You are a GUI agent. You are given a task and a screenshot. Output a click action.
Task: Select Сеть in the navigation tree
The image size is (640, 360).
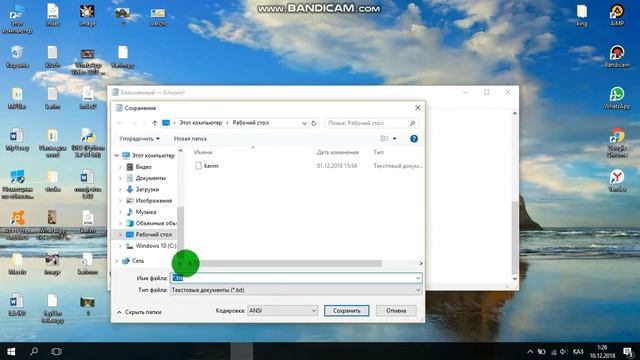(x=138, y=261)
